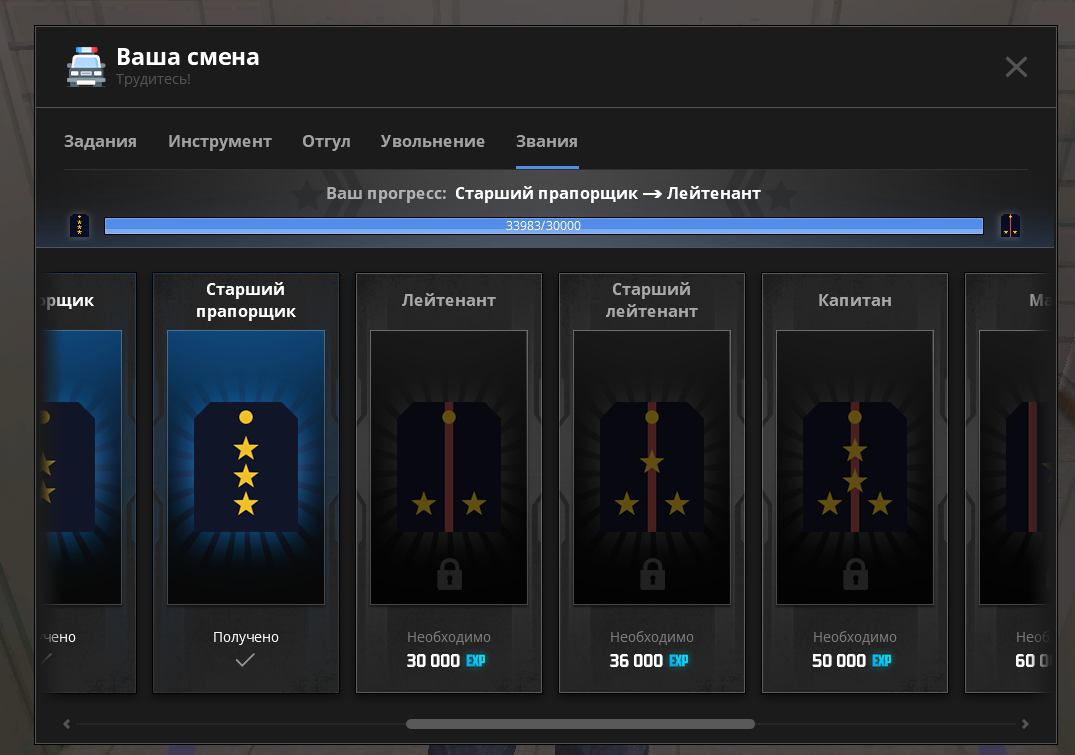
Task: Open the Задания tab
Action: pyautogui.click(x=100, y=141)
